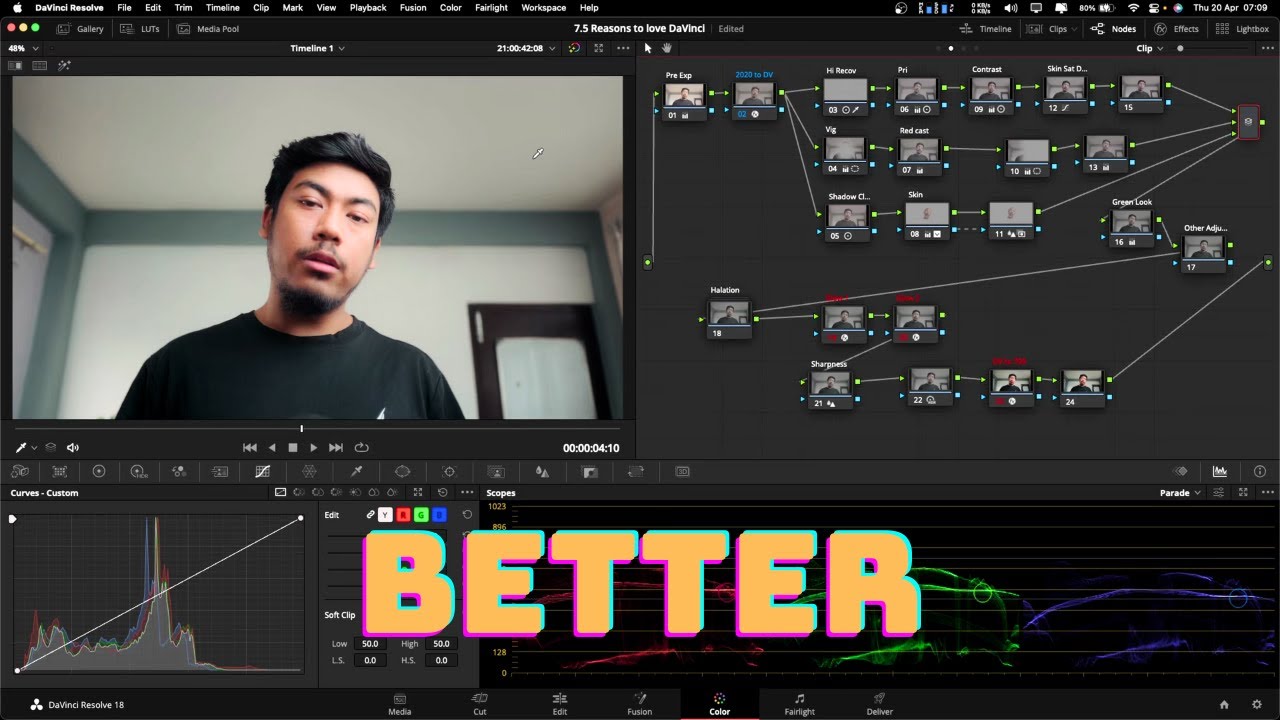1280x720 pixels.
Task: Select the Curves palette icon
Action: tap(263, 471)
